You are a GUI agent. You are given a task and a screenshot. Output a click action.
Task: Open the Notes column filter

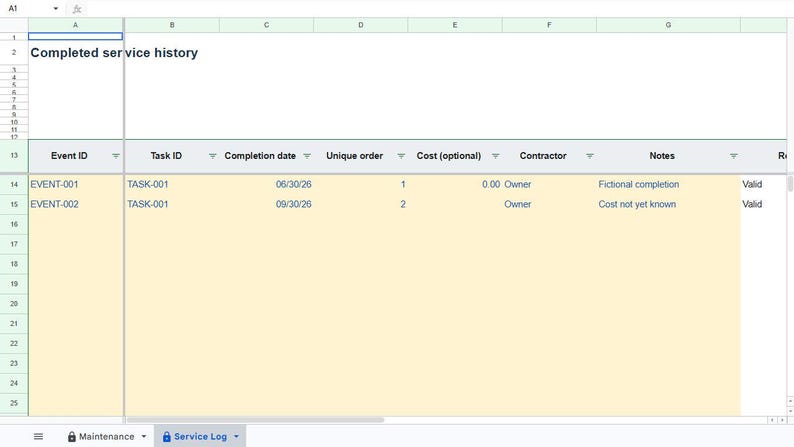click(733, 156)
